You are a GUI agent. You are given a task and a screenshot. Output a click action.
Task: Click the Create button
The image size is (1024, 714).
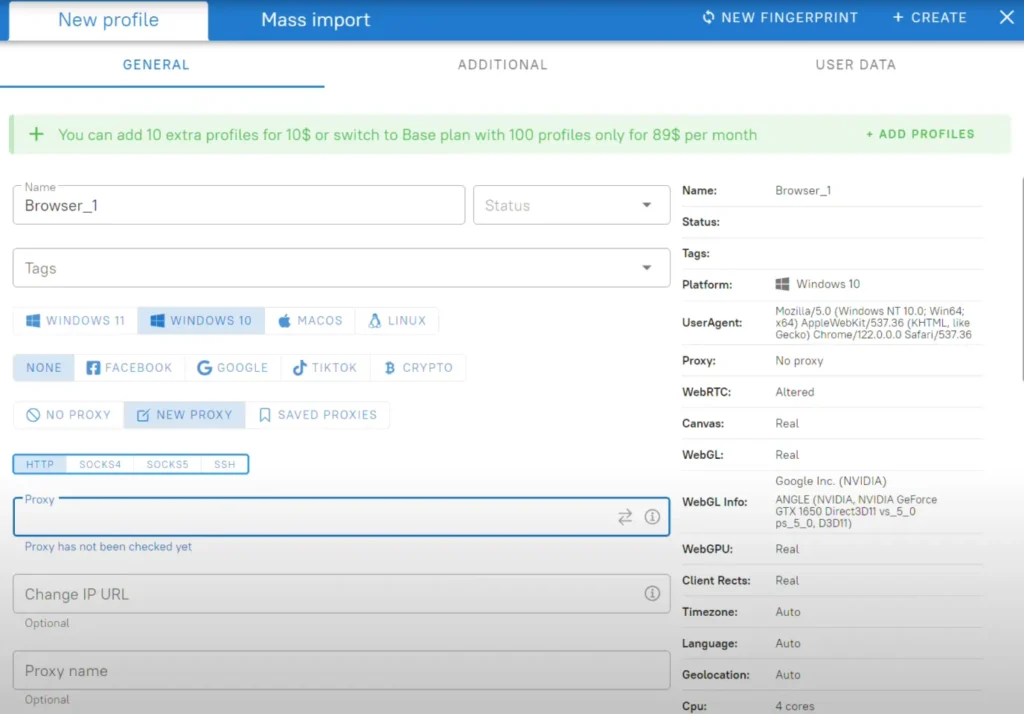tap(930, 18)
